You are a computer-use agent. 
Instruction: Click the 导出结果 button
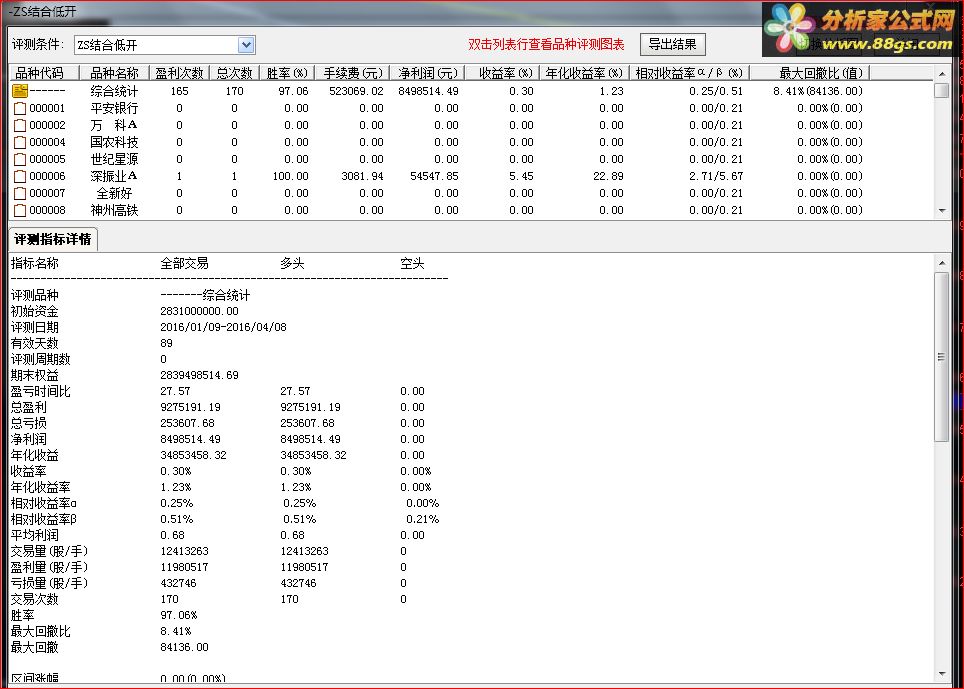coord(673,44)
